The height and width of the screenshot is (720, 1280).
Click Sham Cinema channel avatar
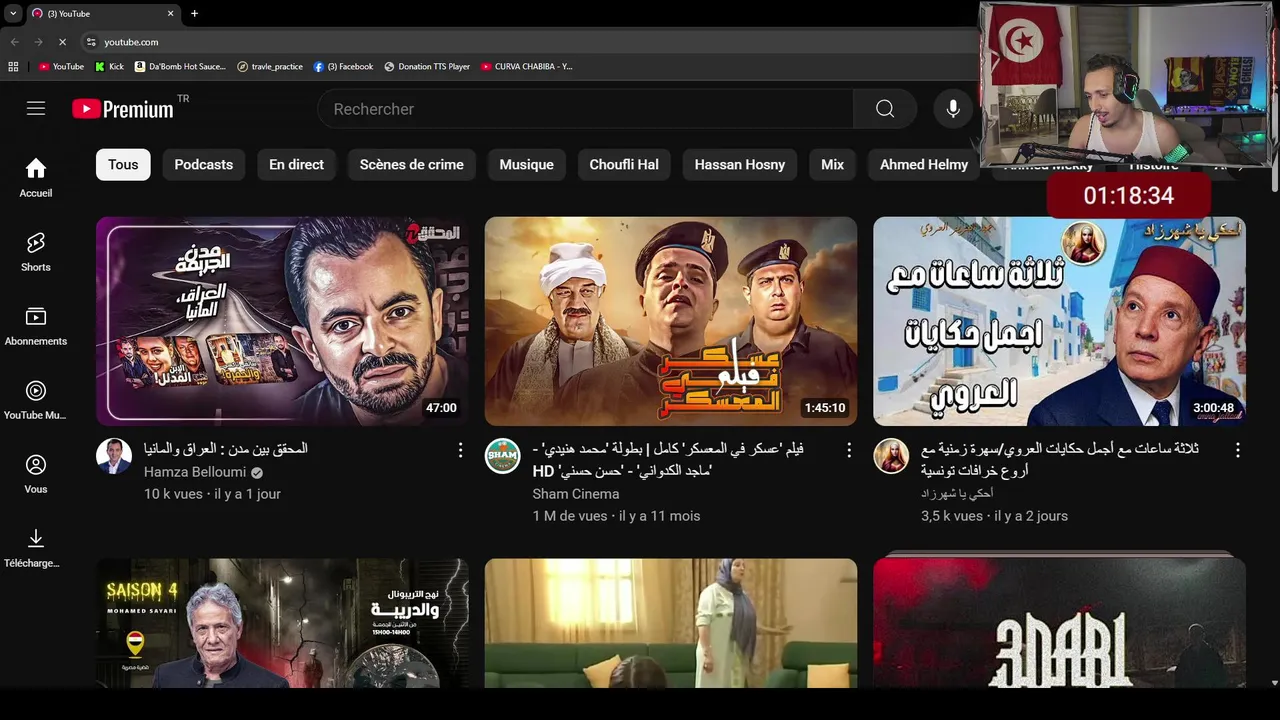coord(503,456)
